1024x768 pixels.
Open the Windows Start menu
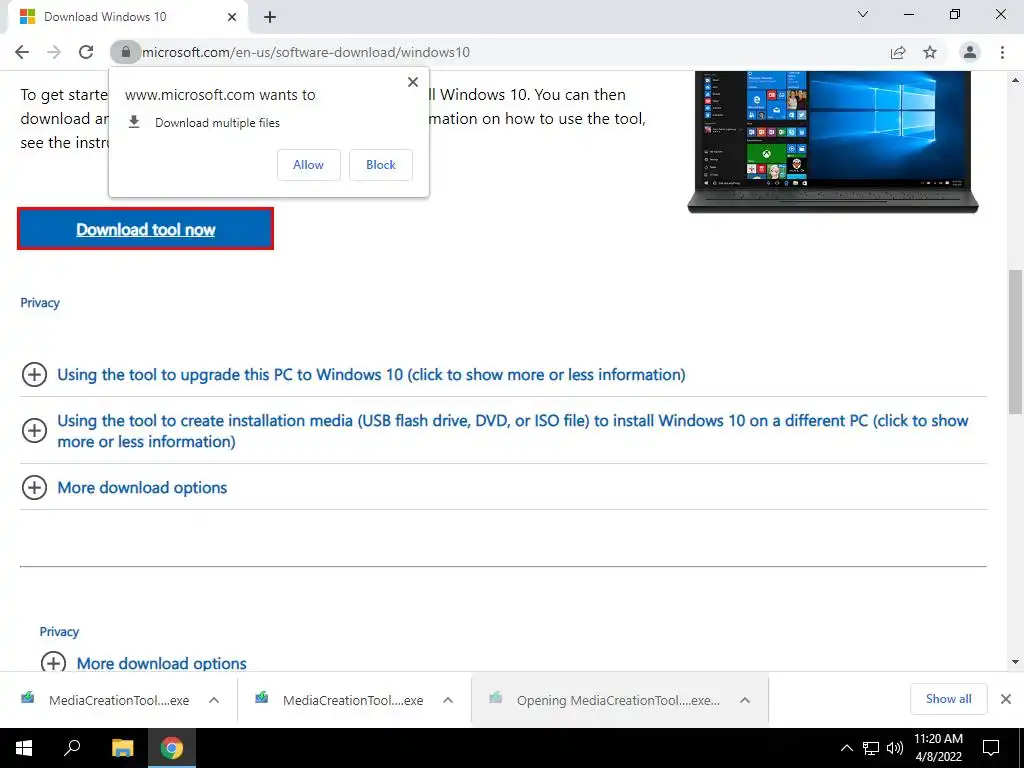tap(24, 748)
